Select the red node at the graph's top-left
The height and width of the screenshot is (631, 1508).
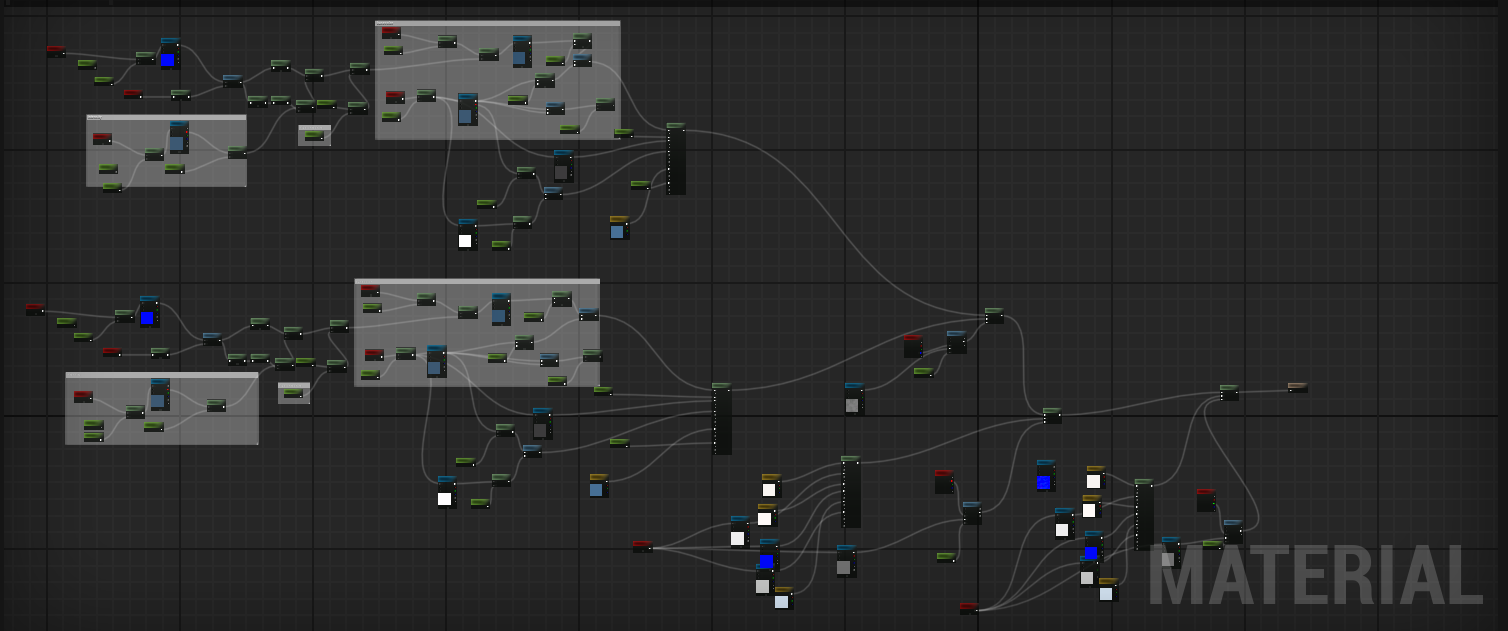click(56, 50)
